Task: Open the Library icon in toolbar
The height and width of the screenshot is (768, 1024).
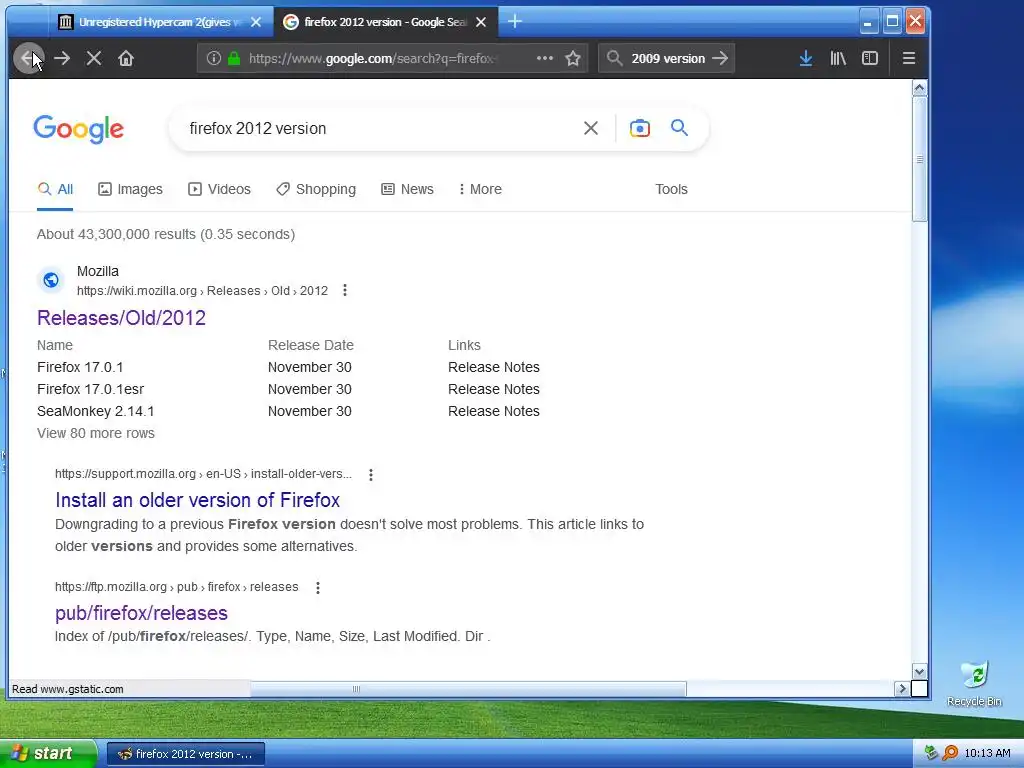Action: 838,58
